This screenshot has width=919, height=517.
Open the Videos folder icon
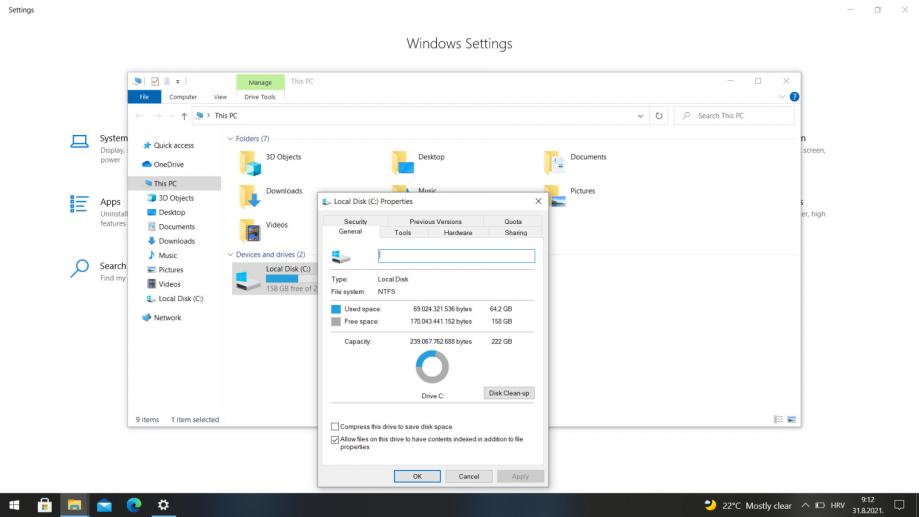pos(250,230)
